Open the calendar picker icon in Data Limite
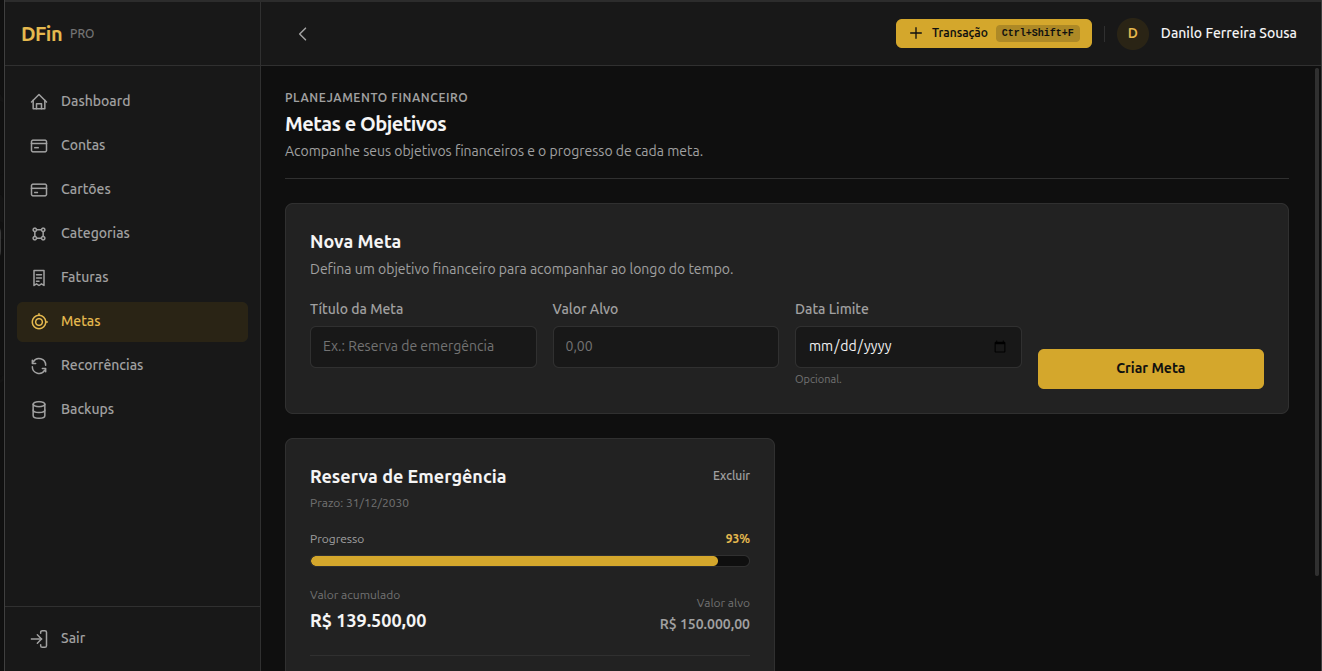Screen dimensions: 1322x671 coord(1000,347)
